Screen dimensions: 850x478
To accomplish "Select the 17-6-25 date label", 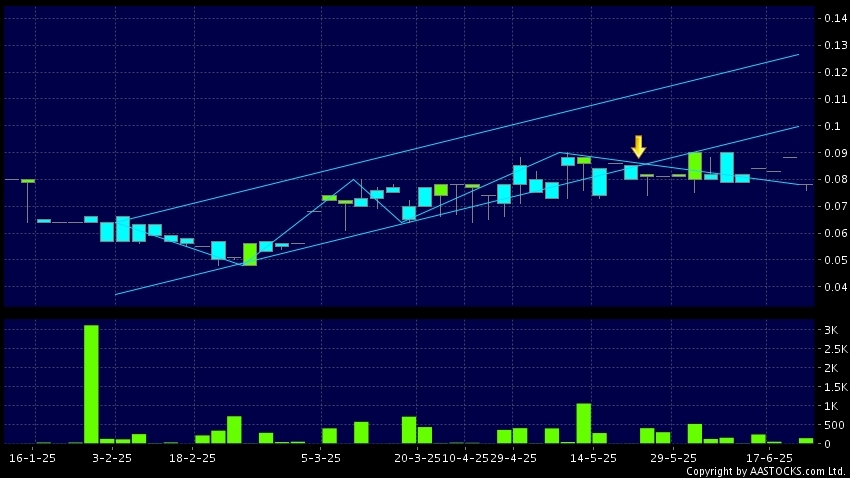I will (x=769, y=458).
